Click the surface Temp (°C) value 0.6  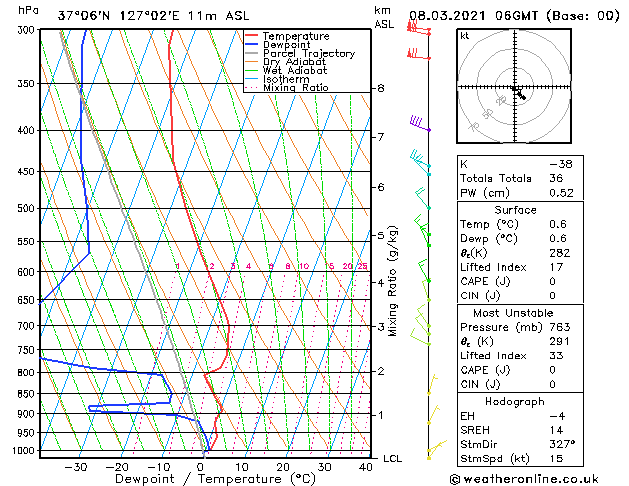click(x=558, y=224)
